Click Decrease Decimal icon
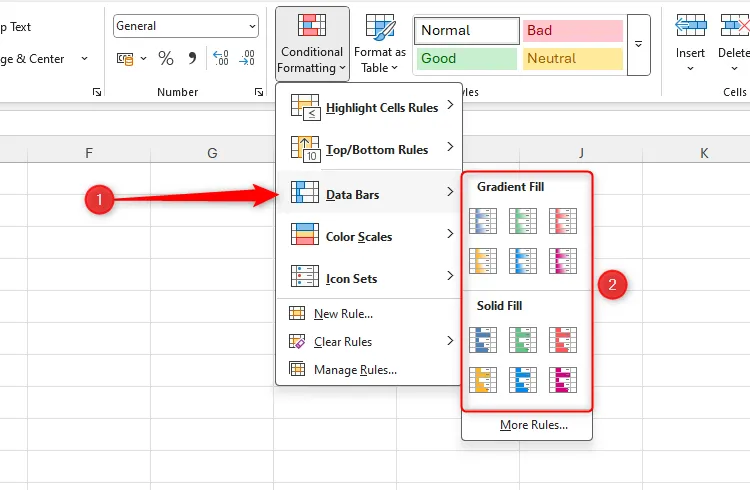Image resolution: width=750 pixels, height=490 pixels. click(x=247, y=58)
